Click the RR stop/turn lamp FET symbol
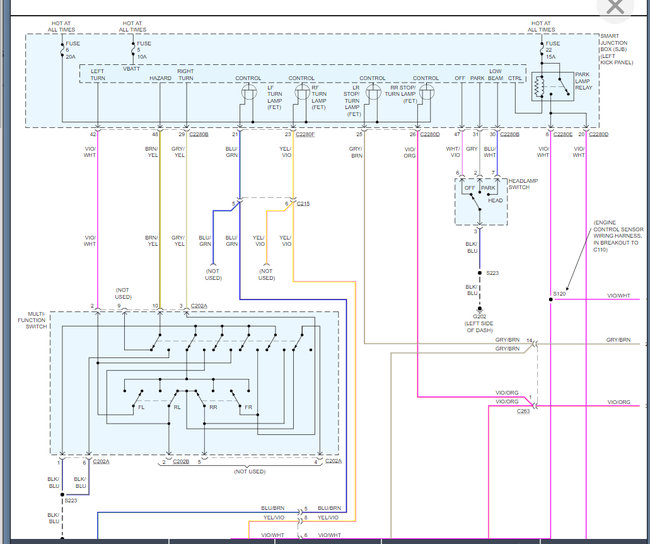 tap(427, 92)
